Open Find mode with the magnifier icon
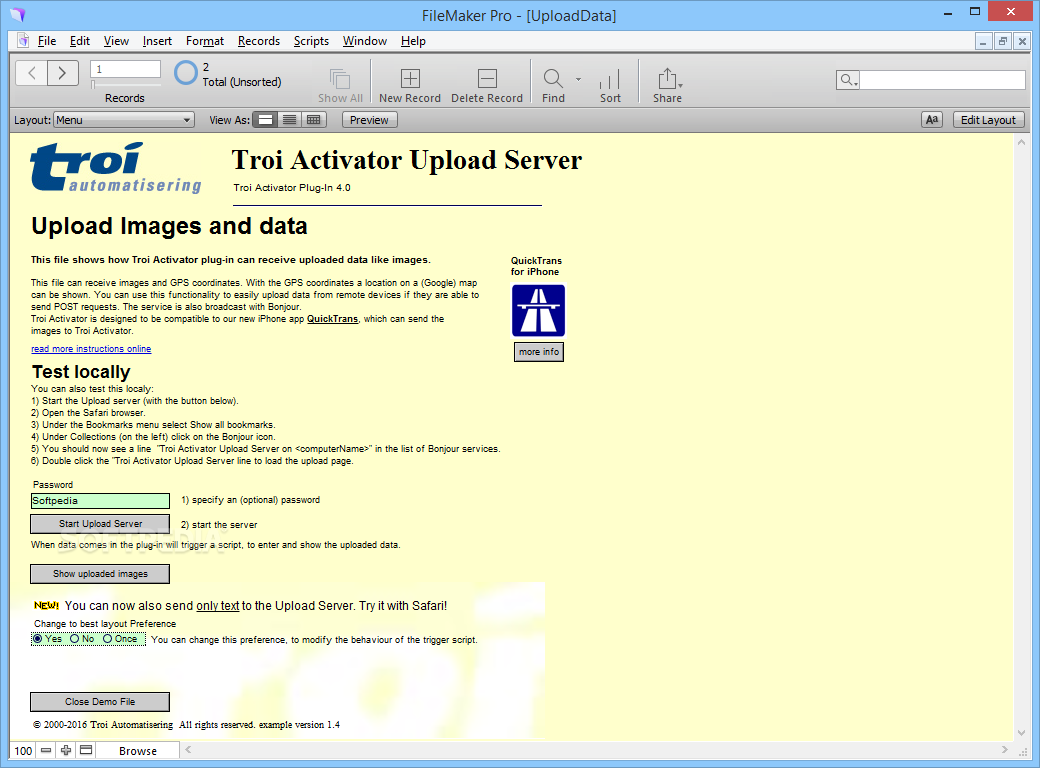Screen dimensions: 1040x768 [x=553, y=78]
